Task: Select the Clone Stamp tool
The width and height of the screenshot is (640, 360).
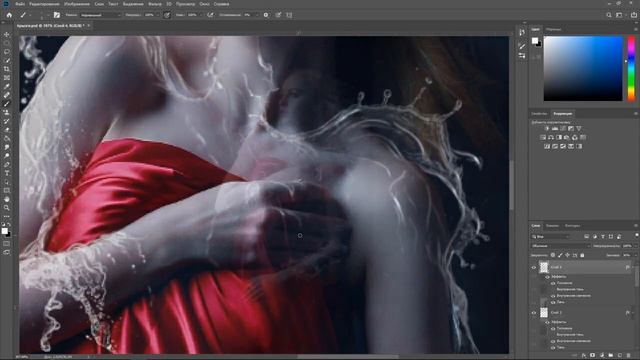Action: [7, 112]
